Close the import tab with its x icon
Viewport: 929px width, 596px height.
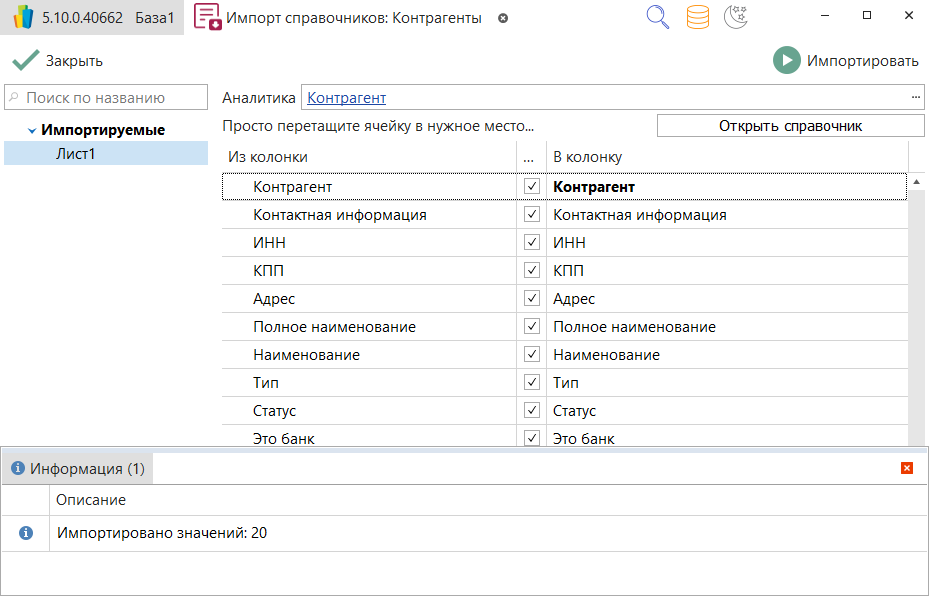tap(503, 18)
